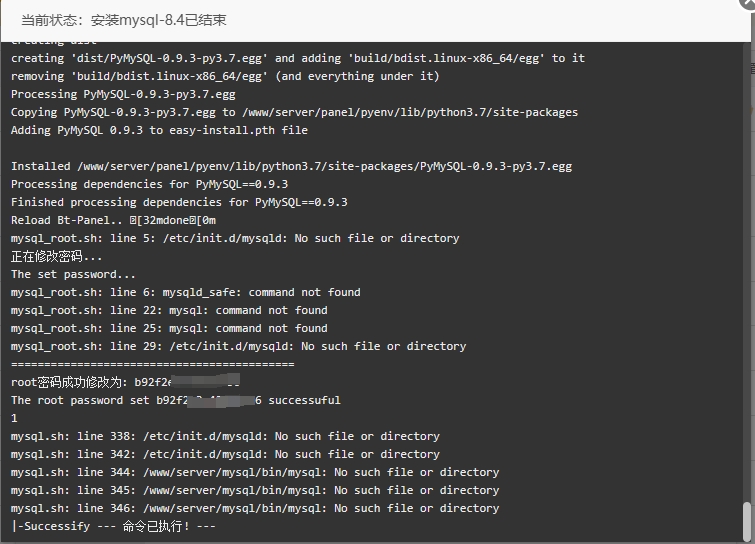The image size is (755, 544).
Task: Click the equals-sign separator line in log
Action: click(152, 364)
